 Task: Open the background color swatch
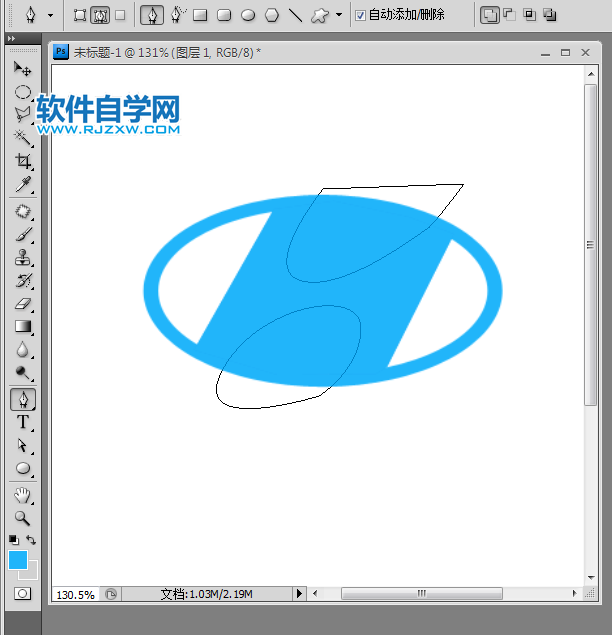coord(32,573)
